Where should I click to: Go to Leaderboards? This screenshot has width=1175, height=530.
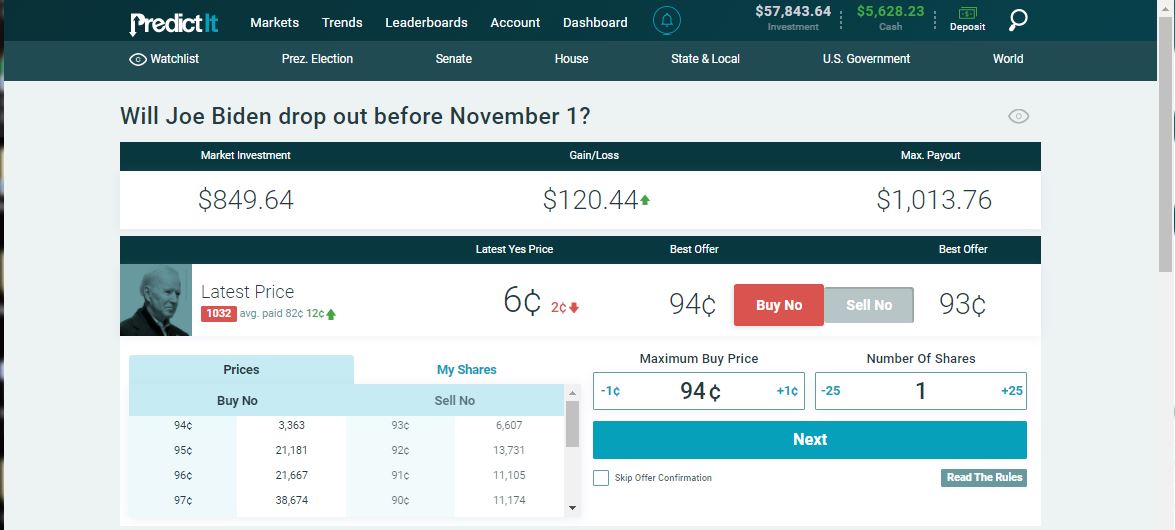[x=426, y=22]
